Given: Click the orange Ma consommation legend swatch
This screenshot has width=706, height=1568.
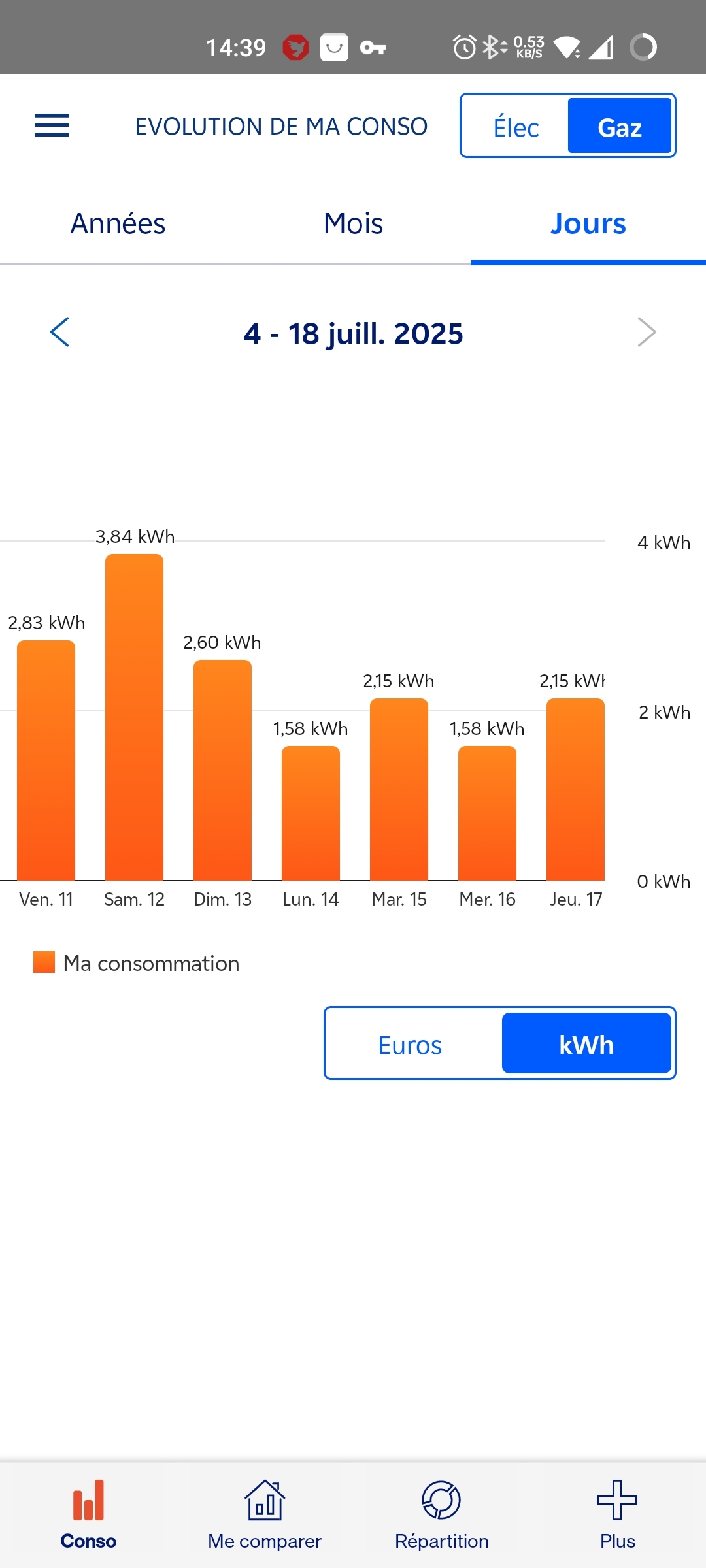Looking at the screenshot, I should tap(44, 962).
